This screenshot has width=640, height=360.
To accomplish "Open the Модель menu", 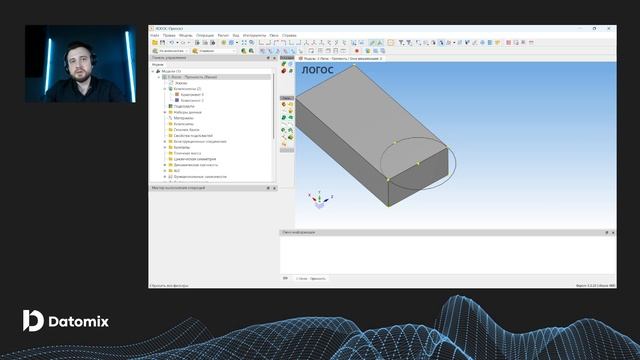I will (185, 36).
